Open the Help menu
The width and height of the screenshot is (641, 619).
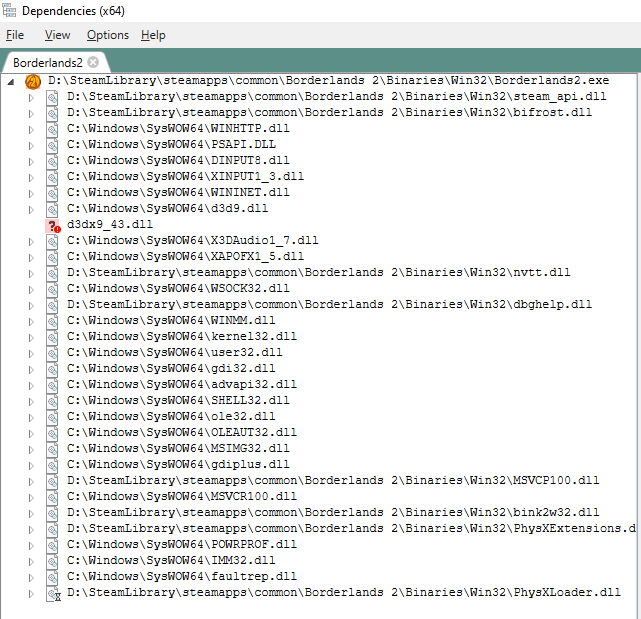[153, 35]
